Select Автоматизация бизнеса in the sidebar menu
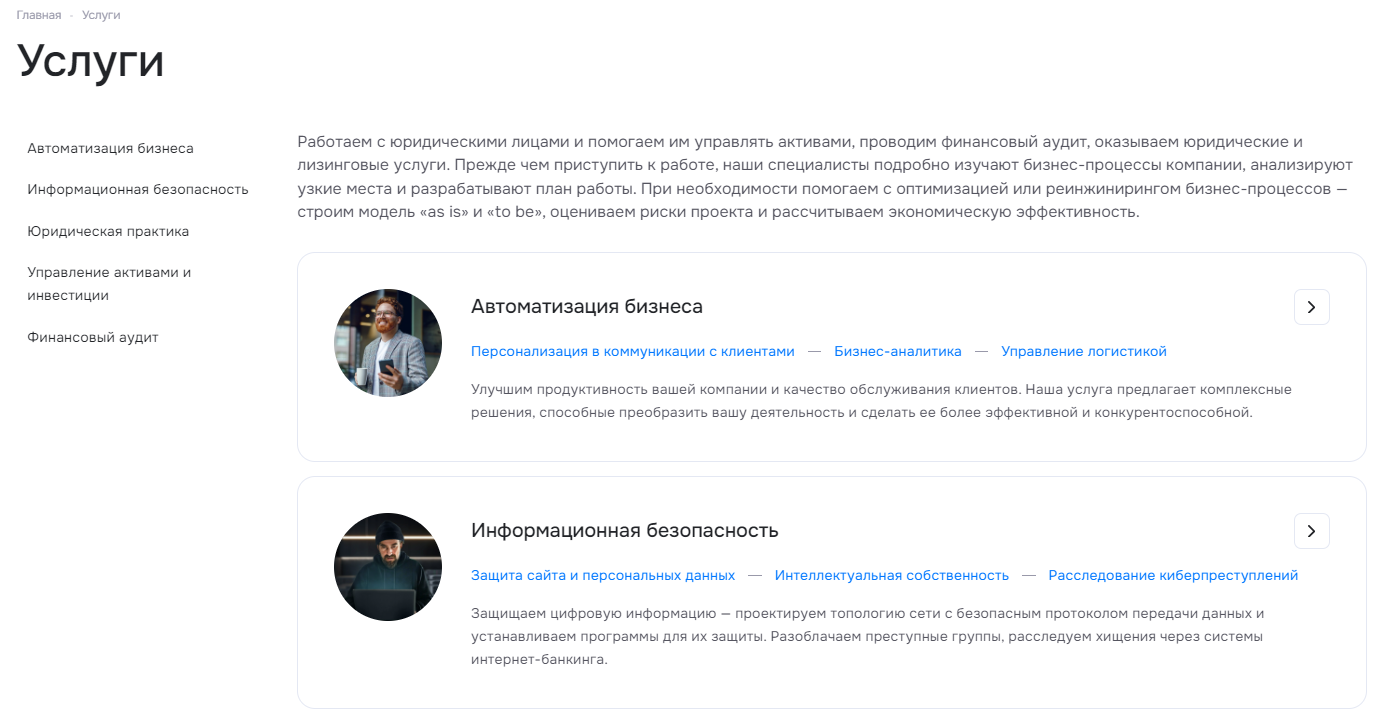This screenshot has height=722, width=1397. click(111, 148)
